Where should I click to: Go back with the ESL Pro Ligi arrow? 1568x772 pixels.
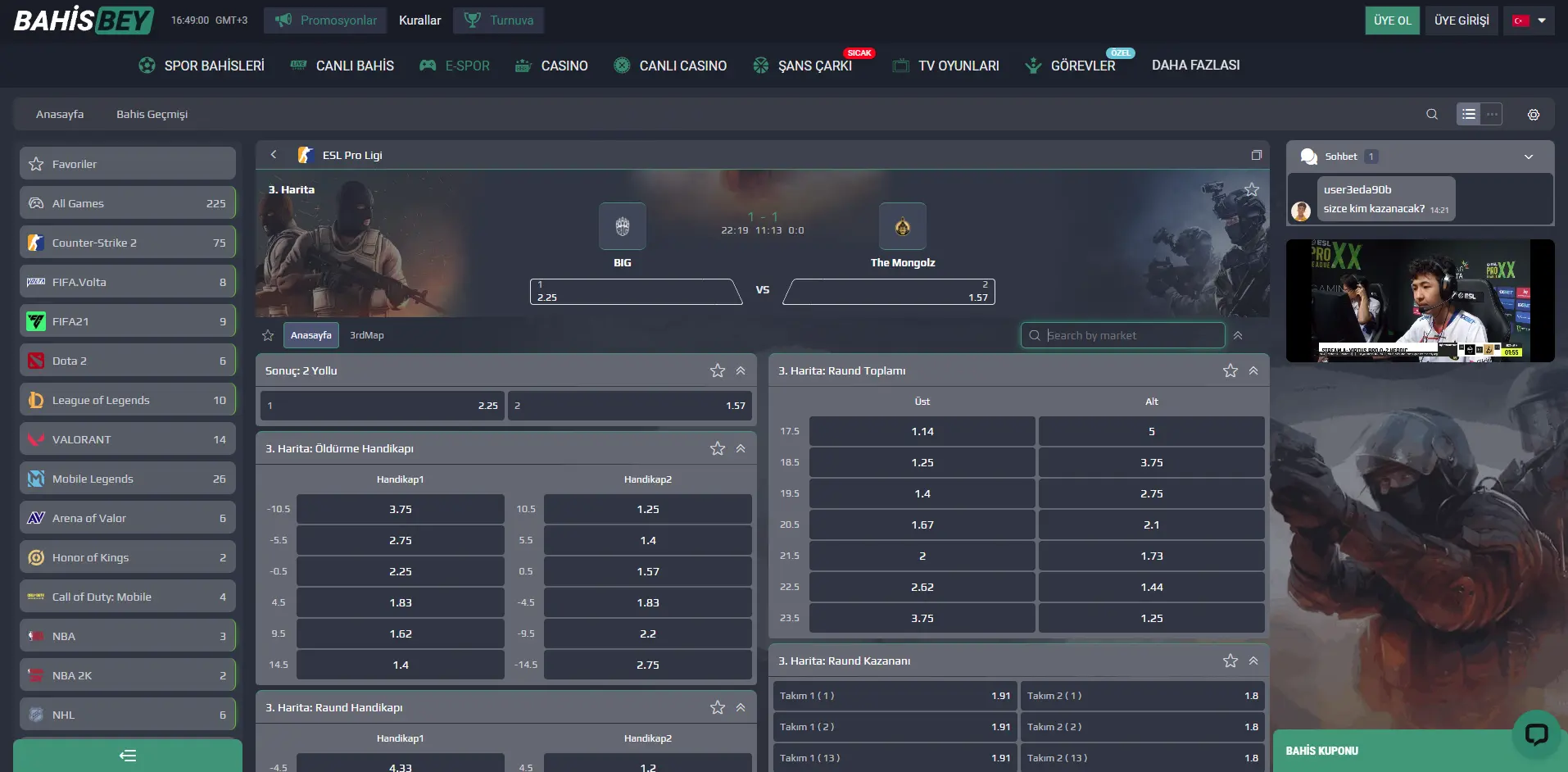274,155
